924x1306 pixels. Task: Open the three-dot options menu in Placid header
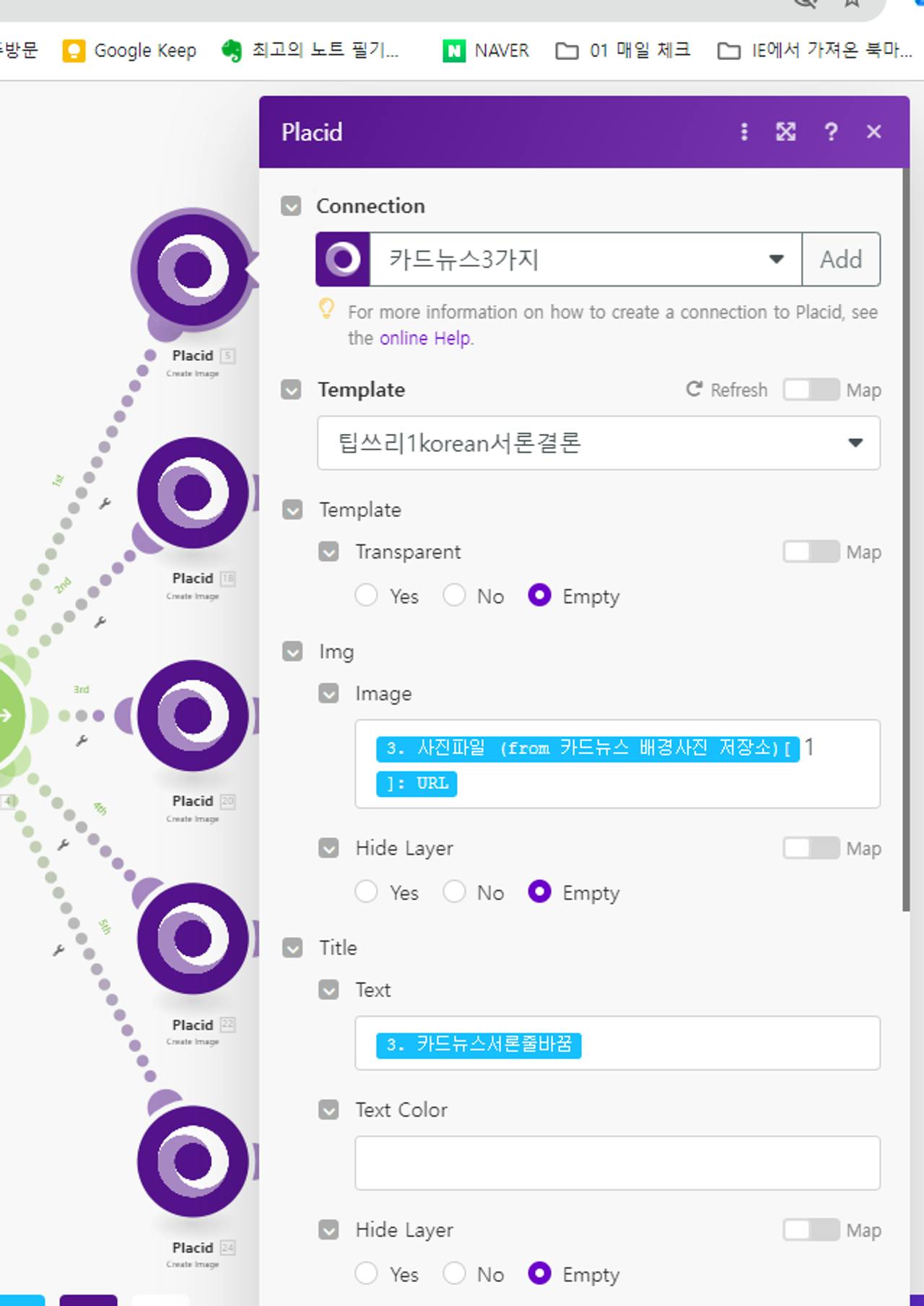744,132
